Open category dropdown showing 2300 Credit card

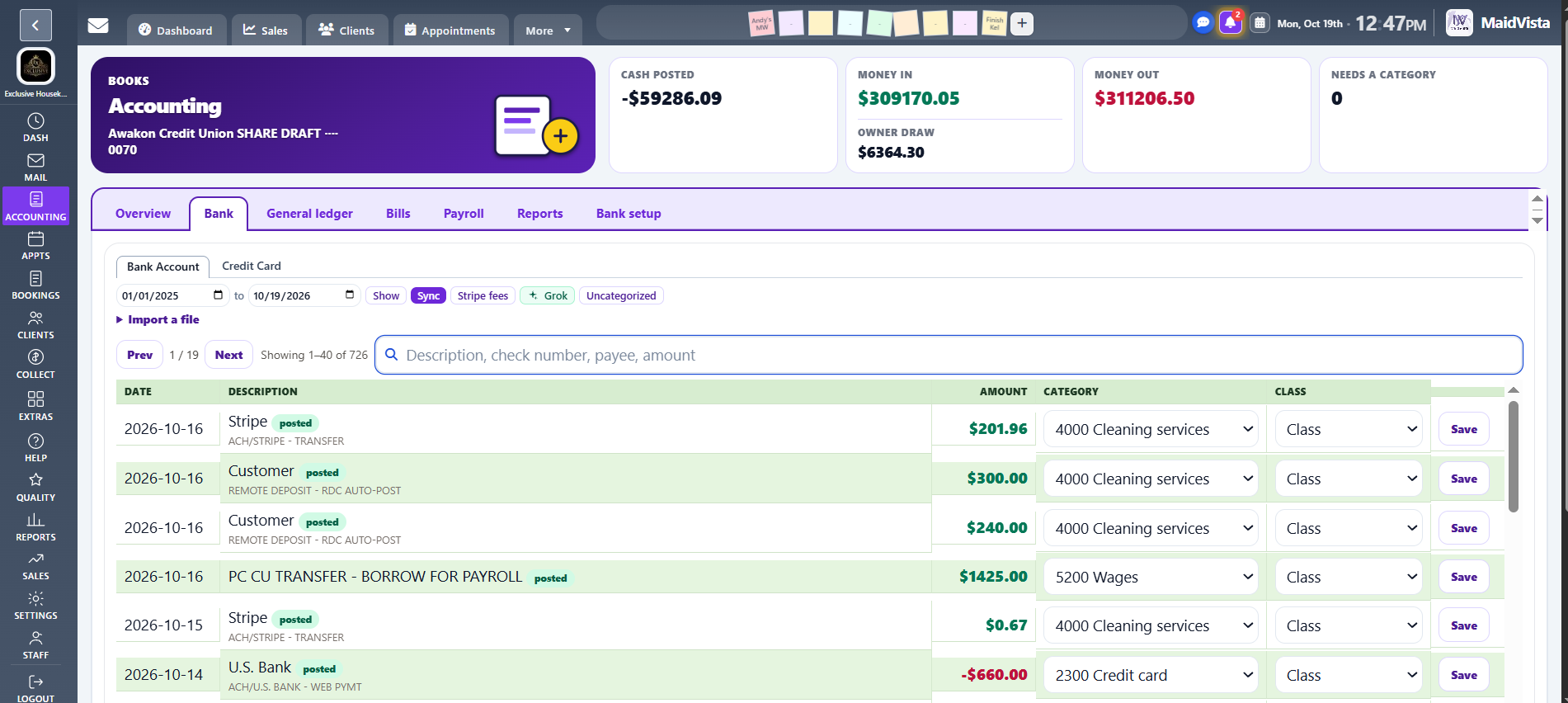(1151, 675)
